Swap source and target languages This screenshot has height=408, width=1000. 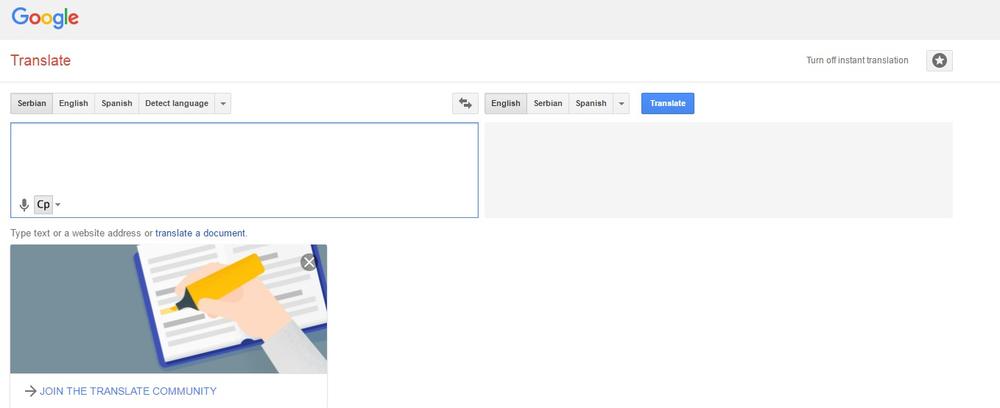click(x=464, y=103)
